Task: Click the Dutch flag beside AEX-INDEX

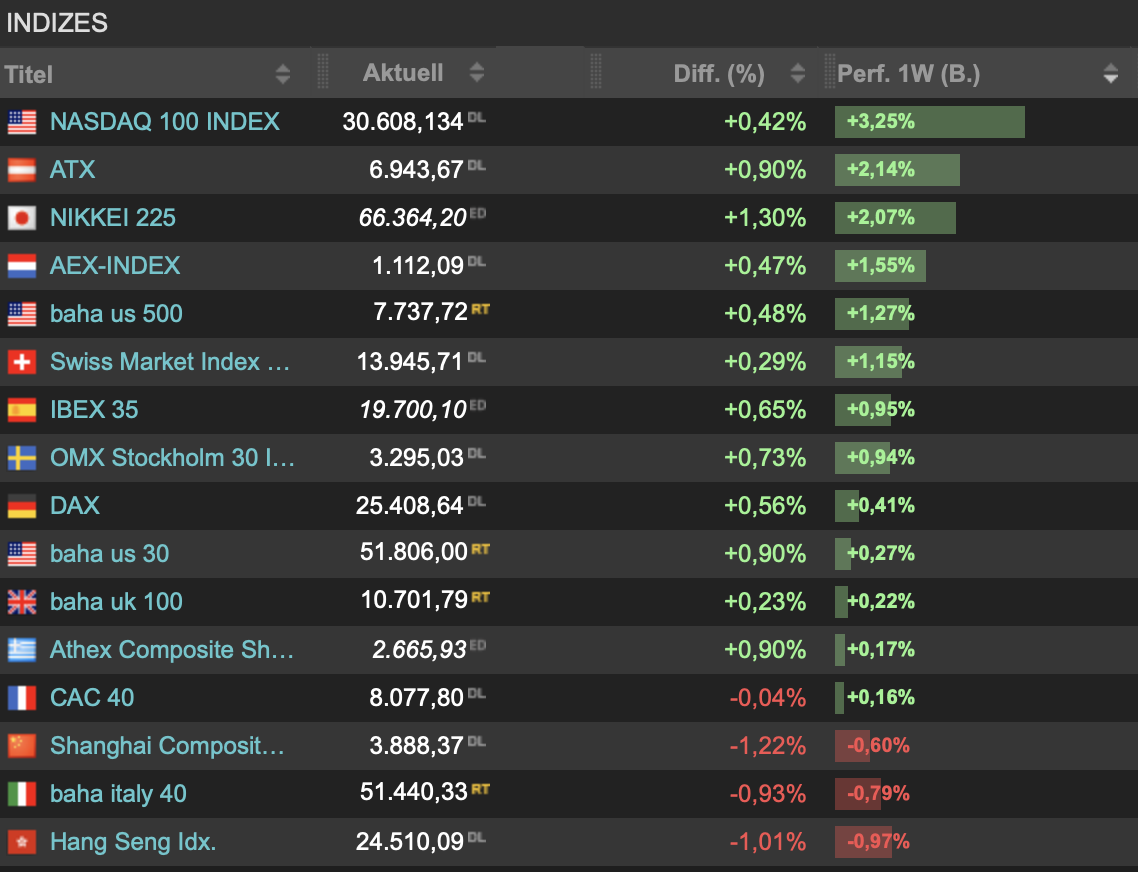Action: point(22,266)
